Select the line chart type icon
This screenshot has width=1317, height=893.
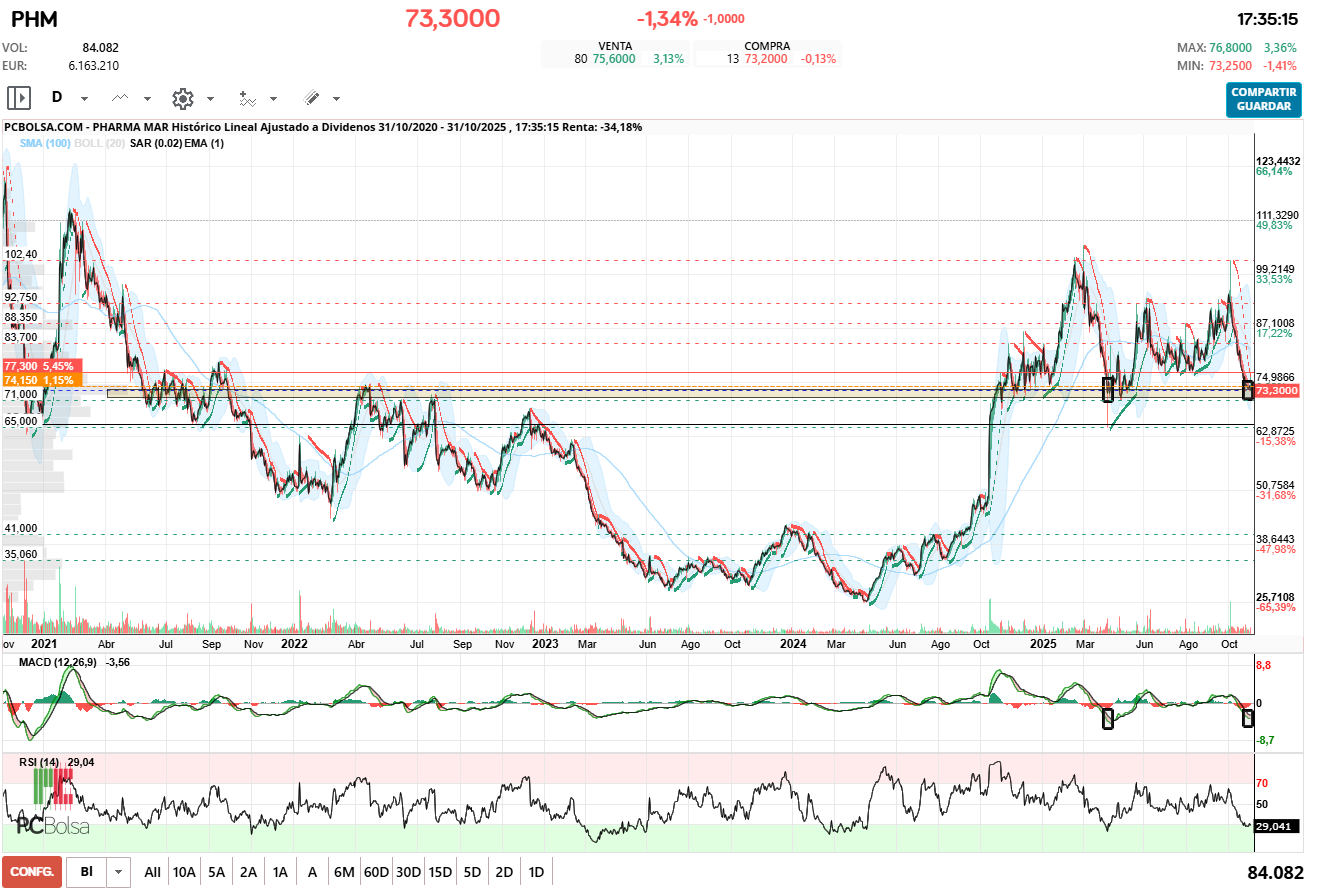pos(120,98)
